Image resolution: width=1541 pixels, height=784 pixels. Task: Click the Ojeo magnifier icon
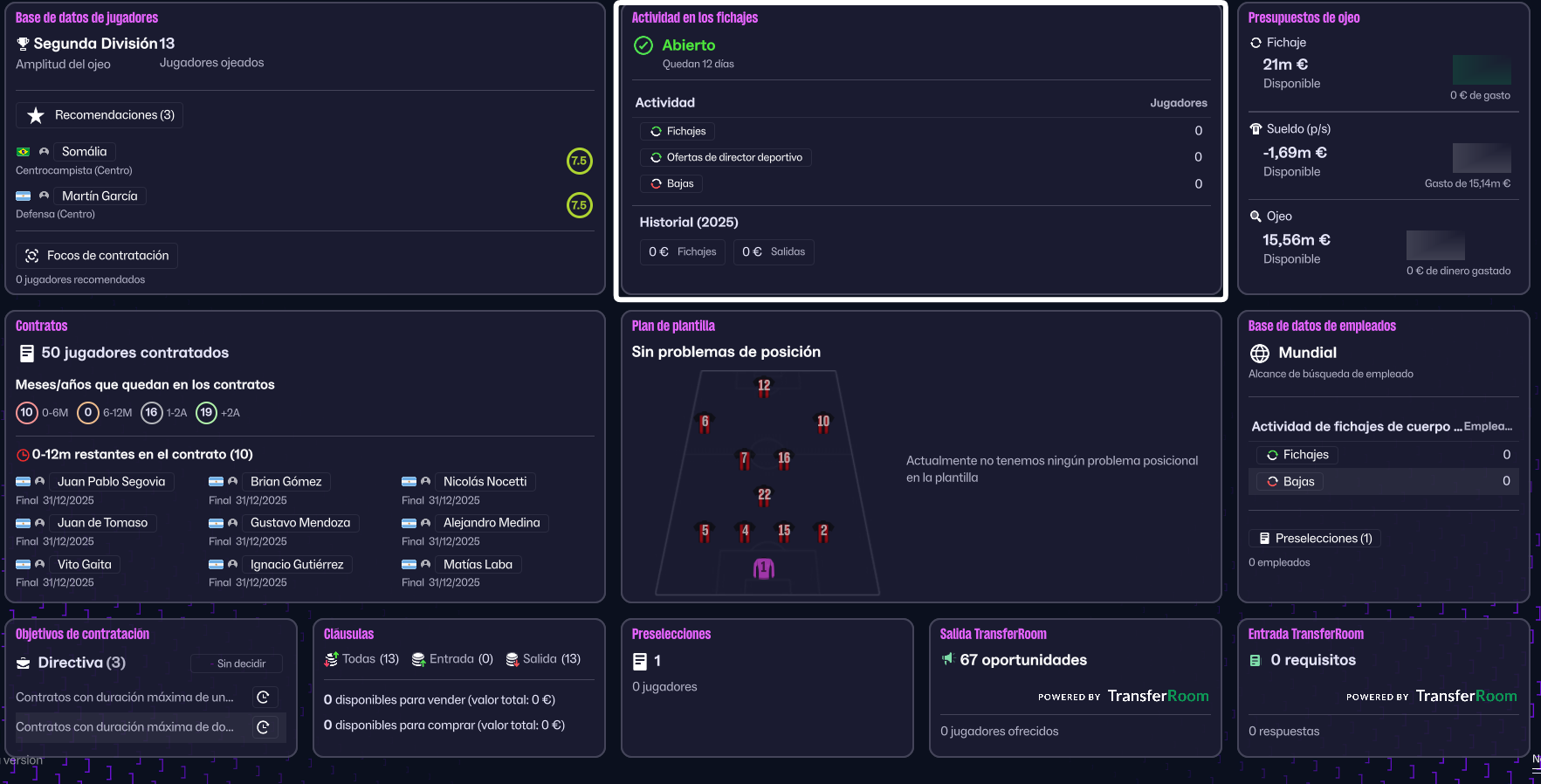[x=1256, y=217]
